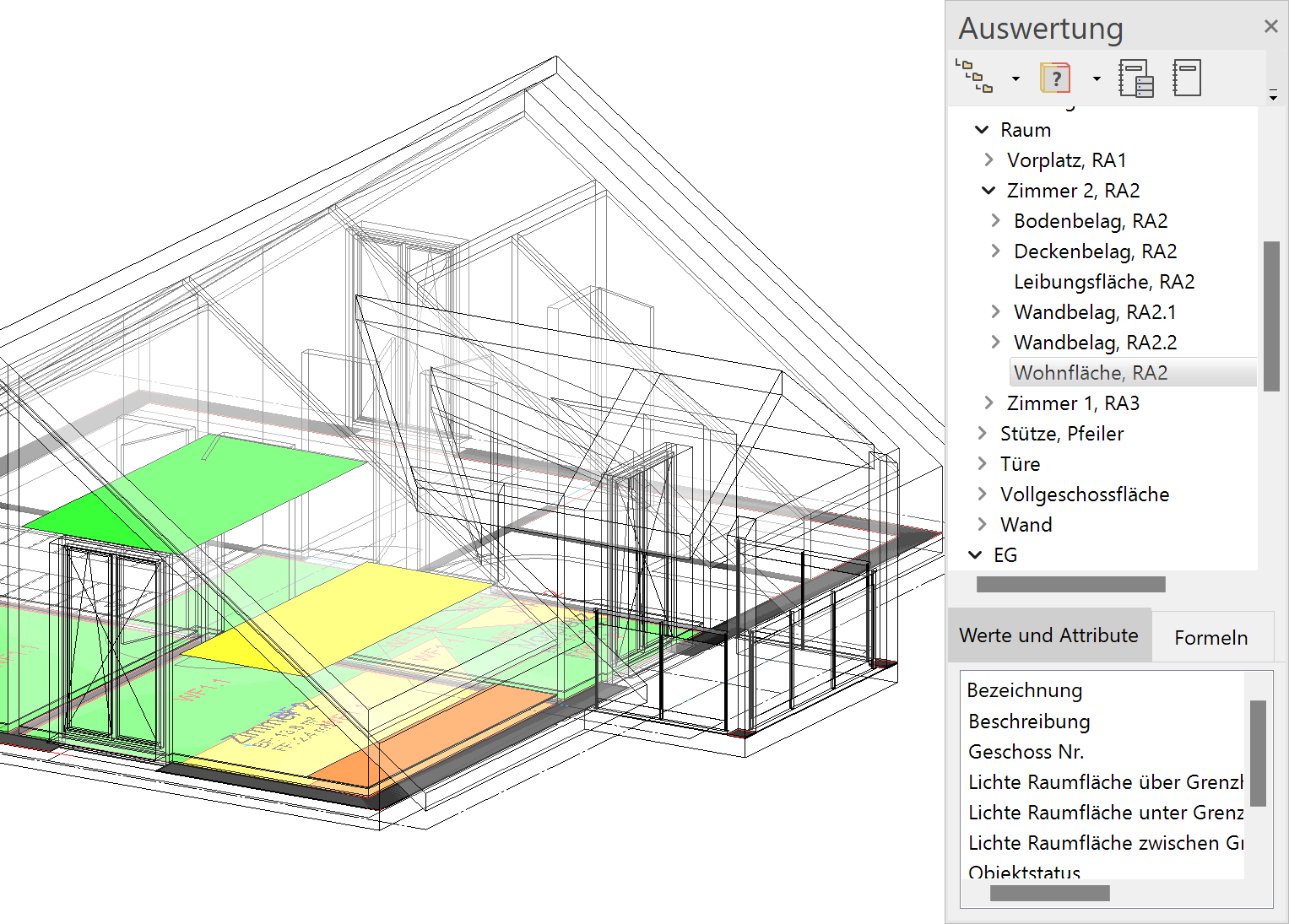This screenshot has width=1289, height=924.
Task: Select Deckenbelag, RA2 tree entry
Action: 1095,251
